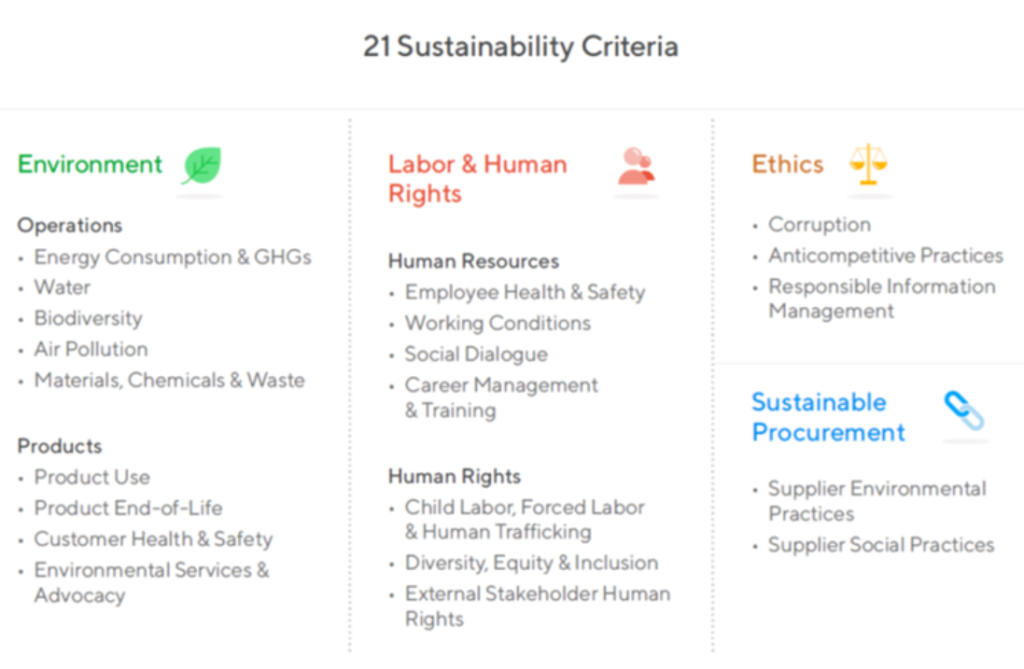Select the Environment heading
This screenshot has height=669, width=1024.
click(x=90, y=164)
